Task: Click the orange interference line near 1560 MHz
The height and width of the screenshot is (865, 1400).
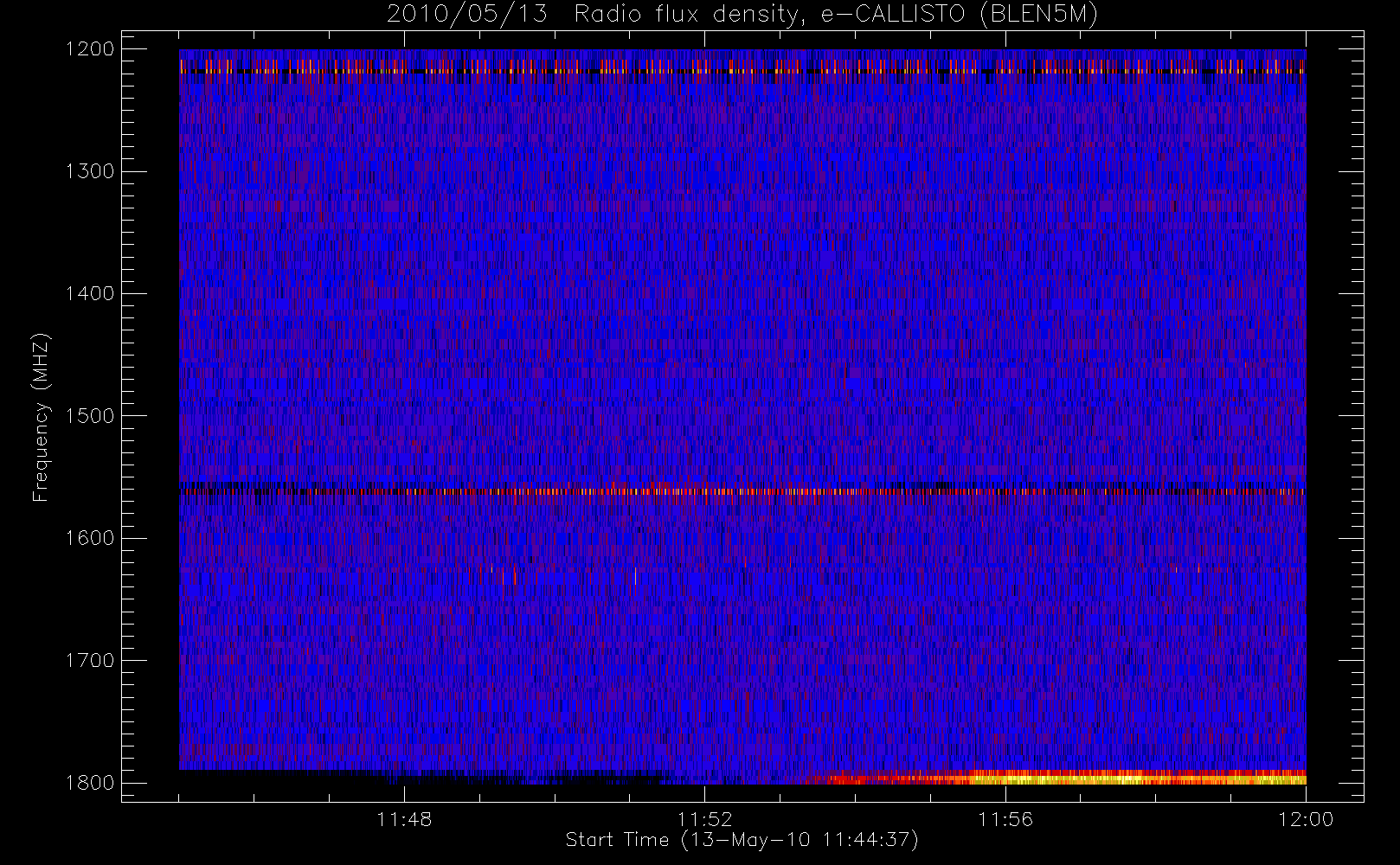Action: click(742, 491)
